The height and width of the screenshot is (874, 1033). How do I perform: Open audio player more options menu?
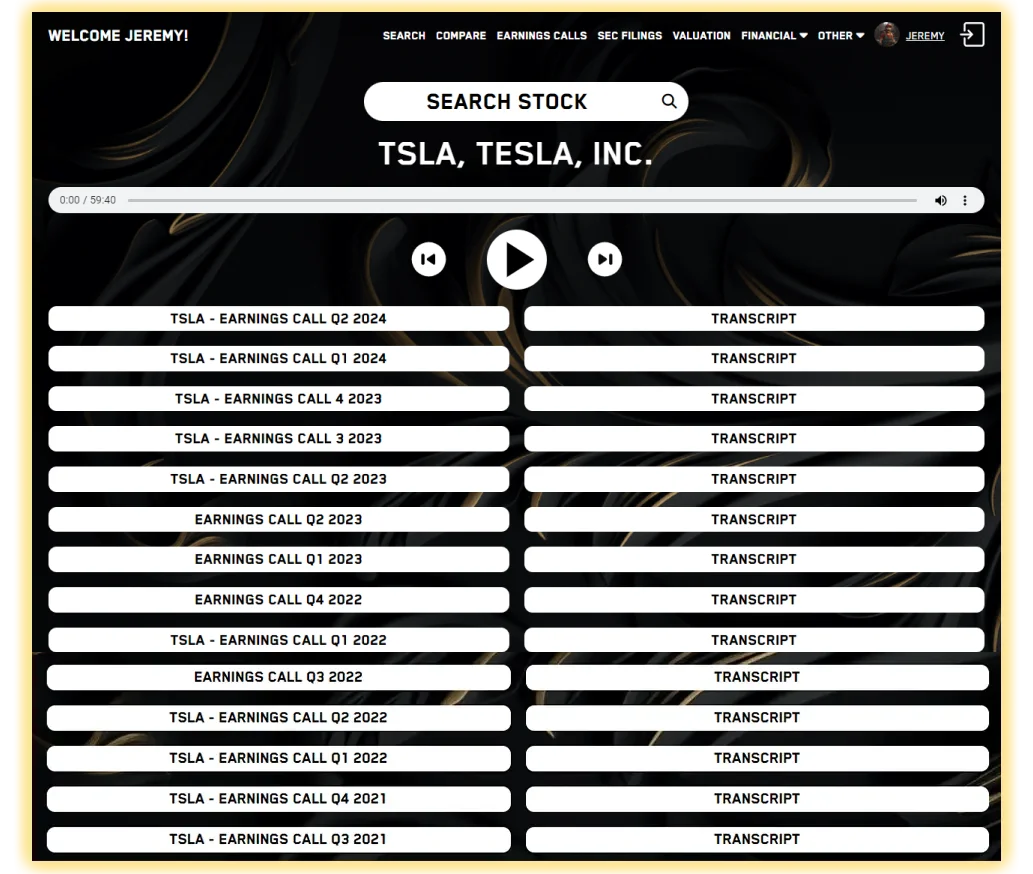(965, 200)
